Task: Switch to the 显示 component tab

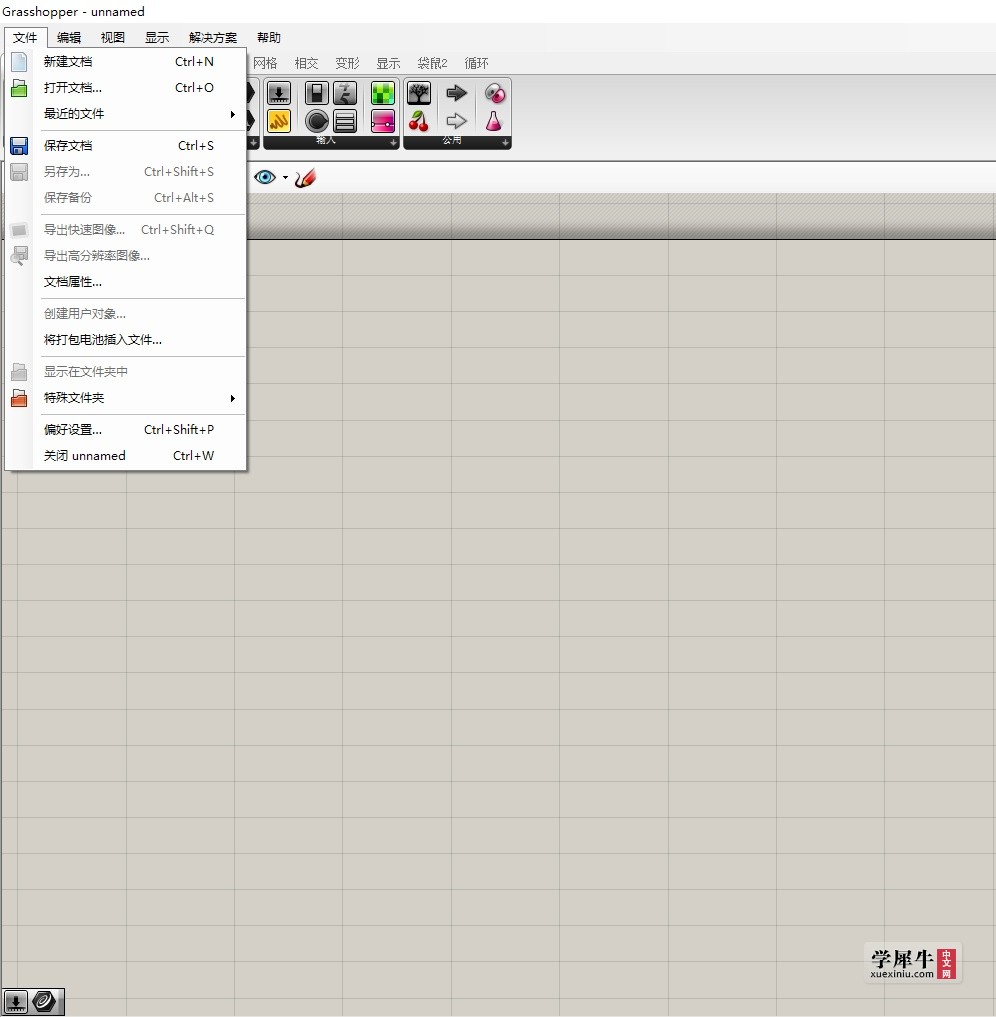Action: click(388, 63)
